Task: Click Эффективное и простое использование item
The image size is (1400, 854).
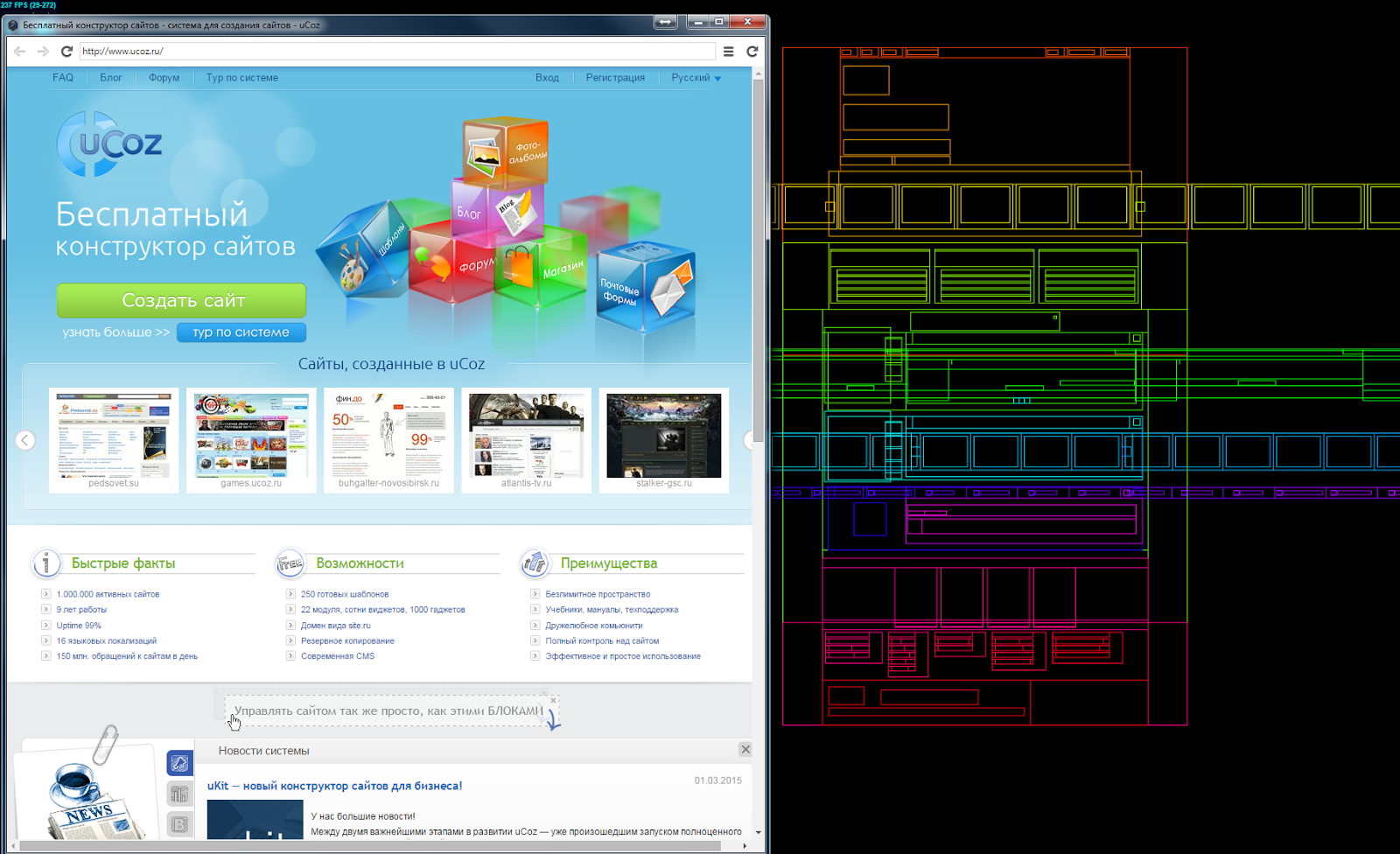Action: tap(624, 656)
